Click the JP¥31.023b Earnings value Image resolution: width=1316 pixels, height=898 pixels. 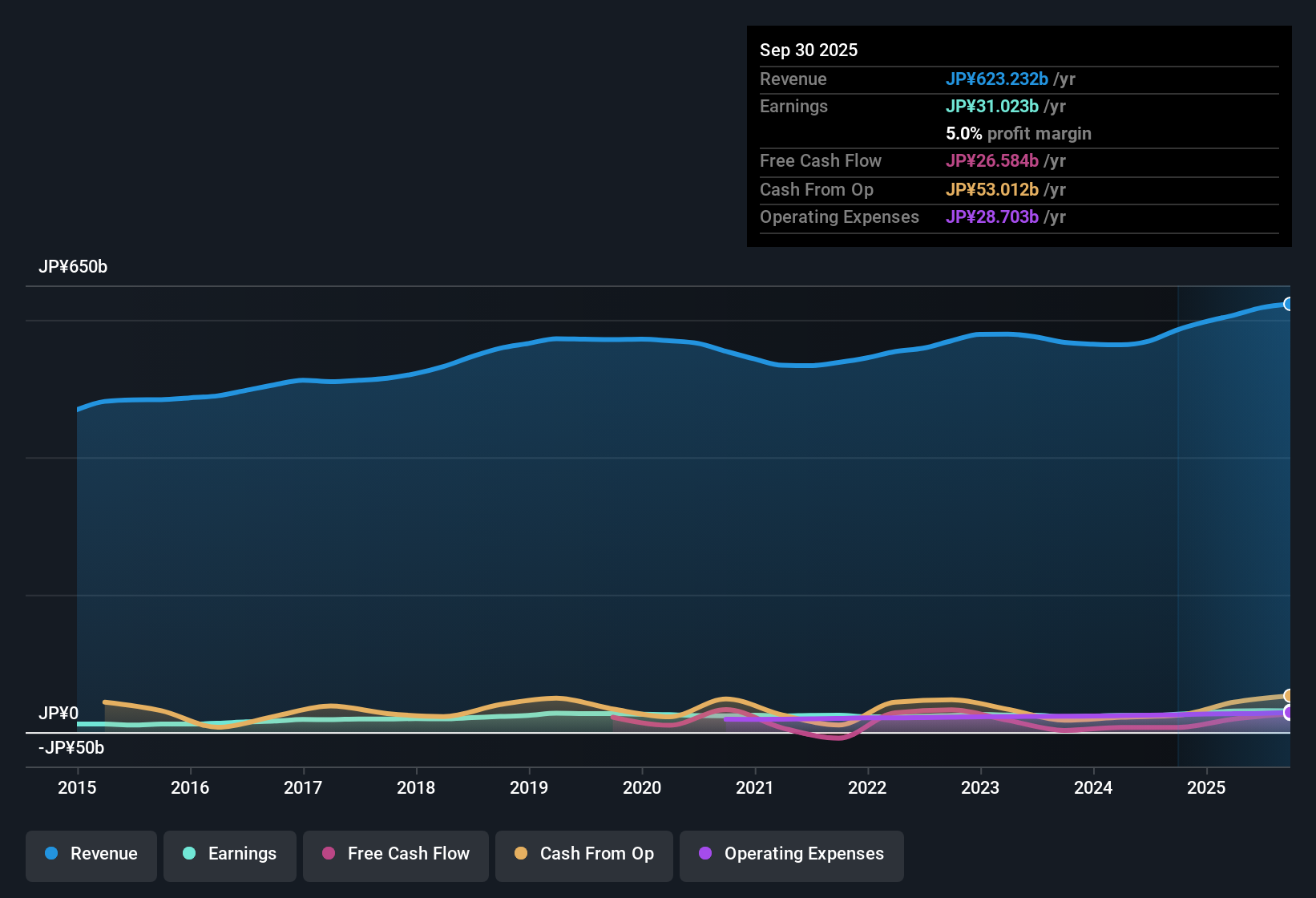[x=992, y=106]
